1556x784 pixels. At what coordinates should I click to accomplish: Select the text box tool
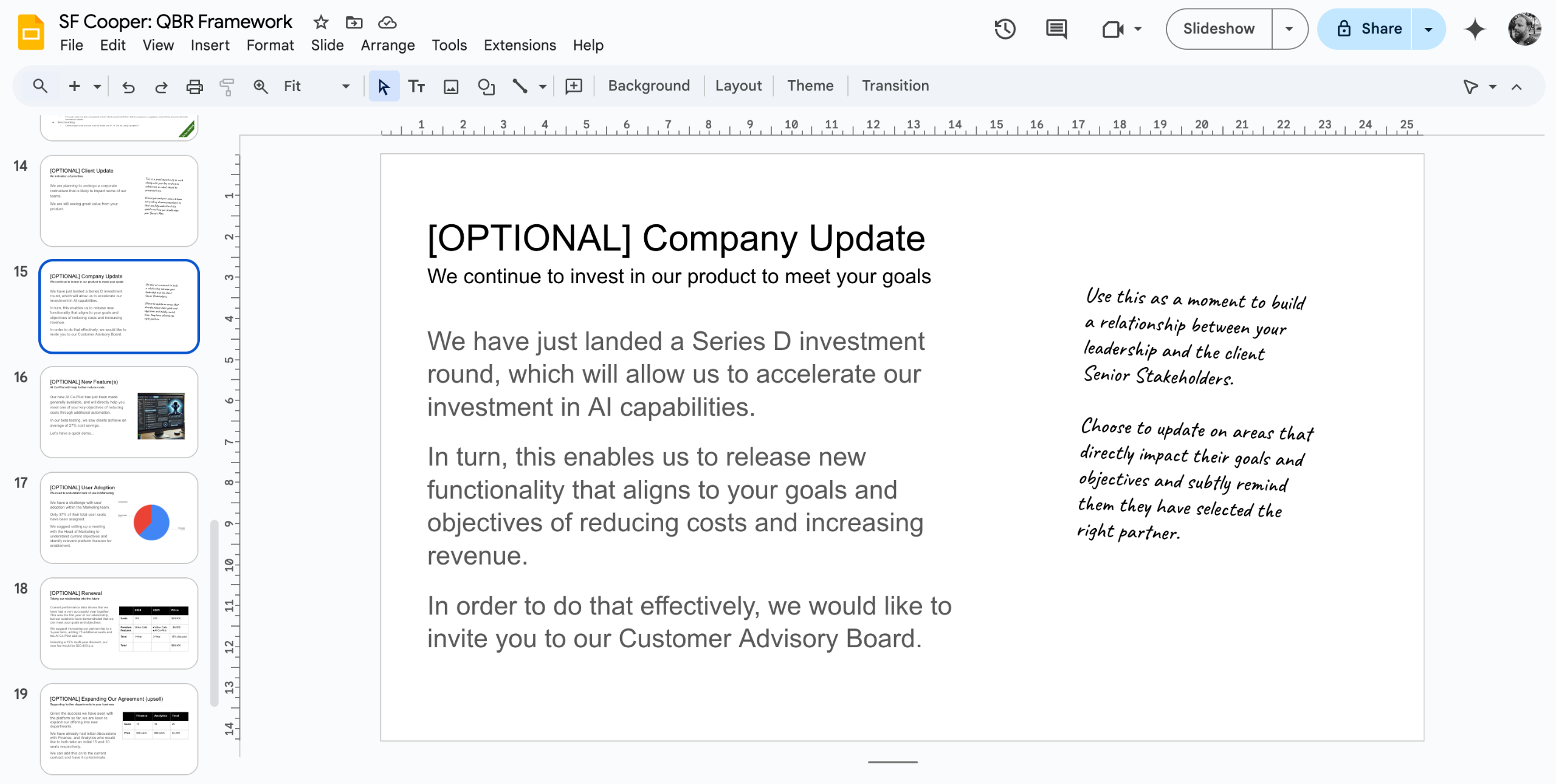[416, 86]
